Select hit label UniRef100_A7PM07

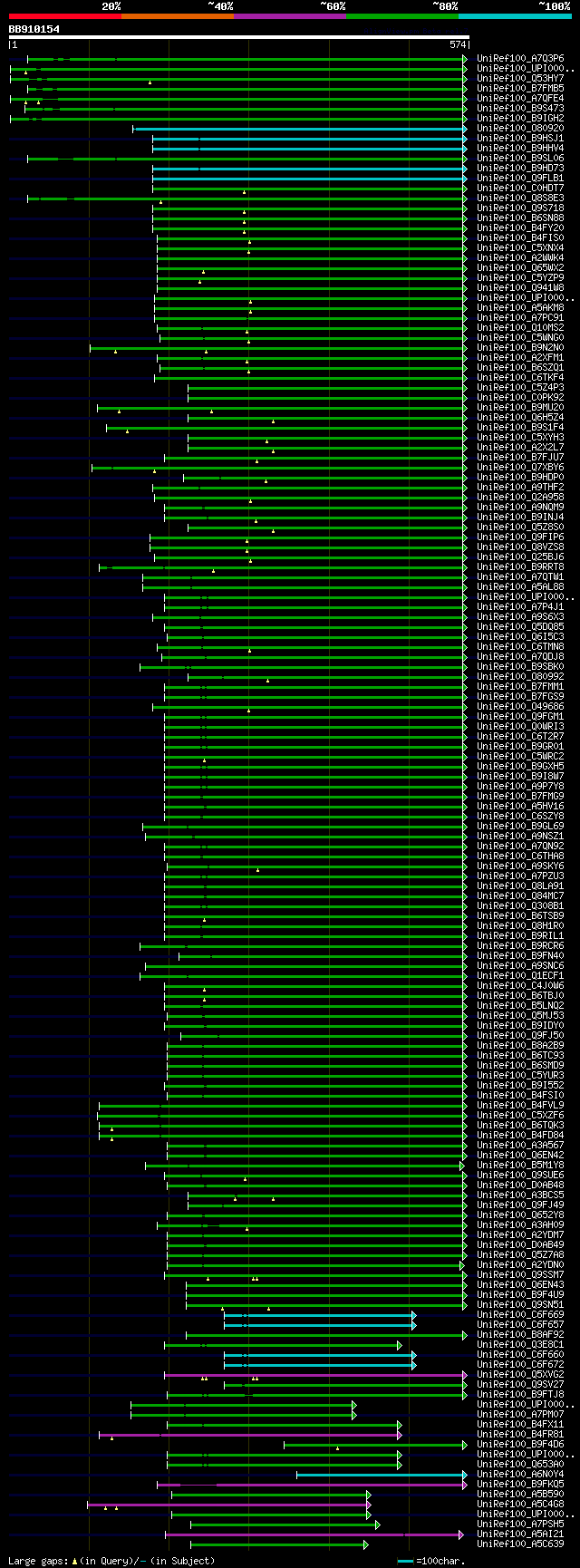520,1414
